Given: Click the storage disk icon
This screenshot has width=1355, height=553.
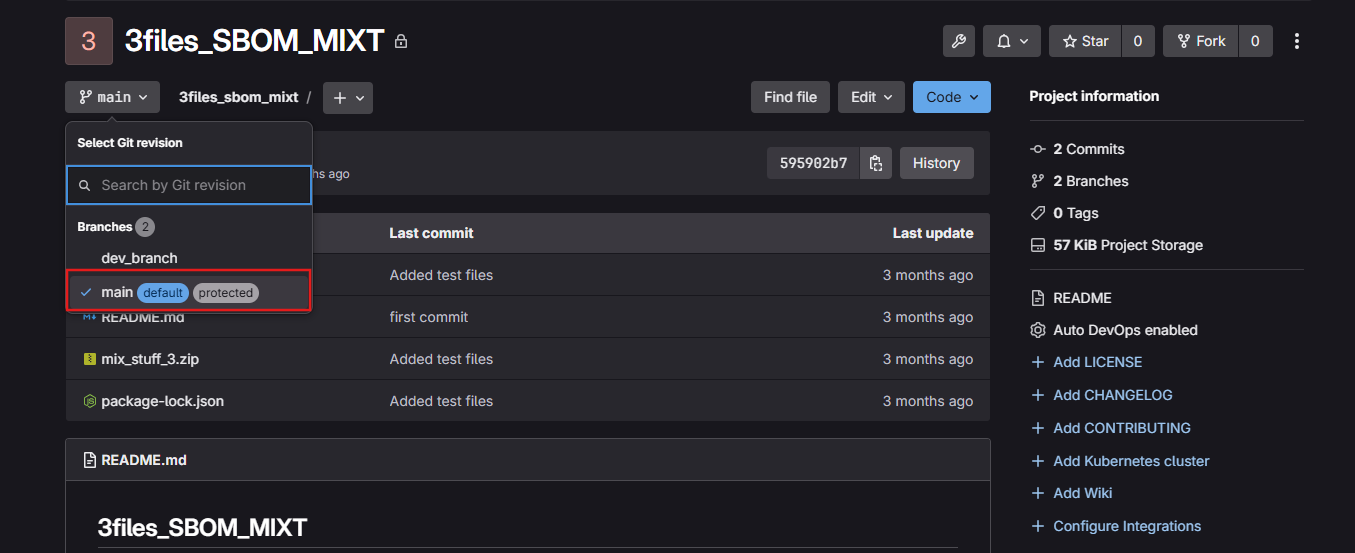Looking at the screenshot, I should 1037,245.
